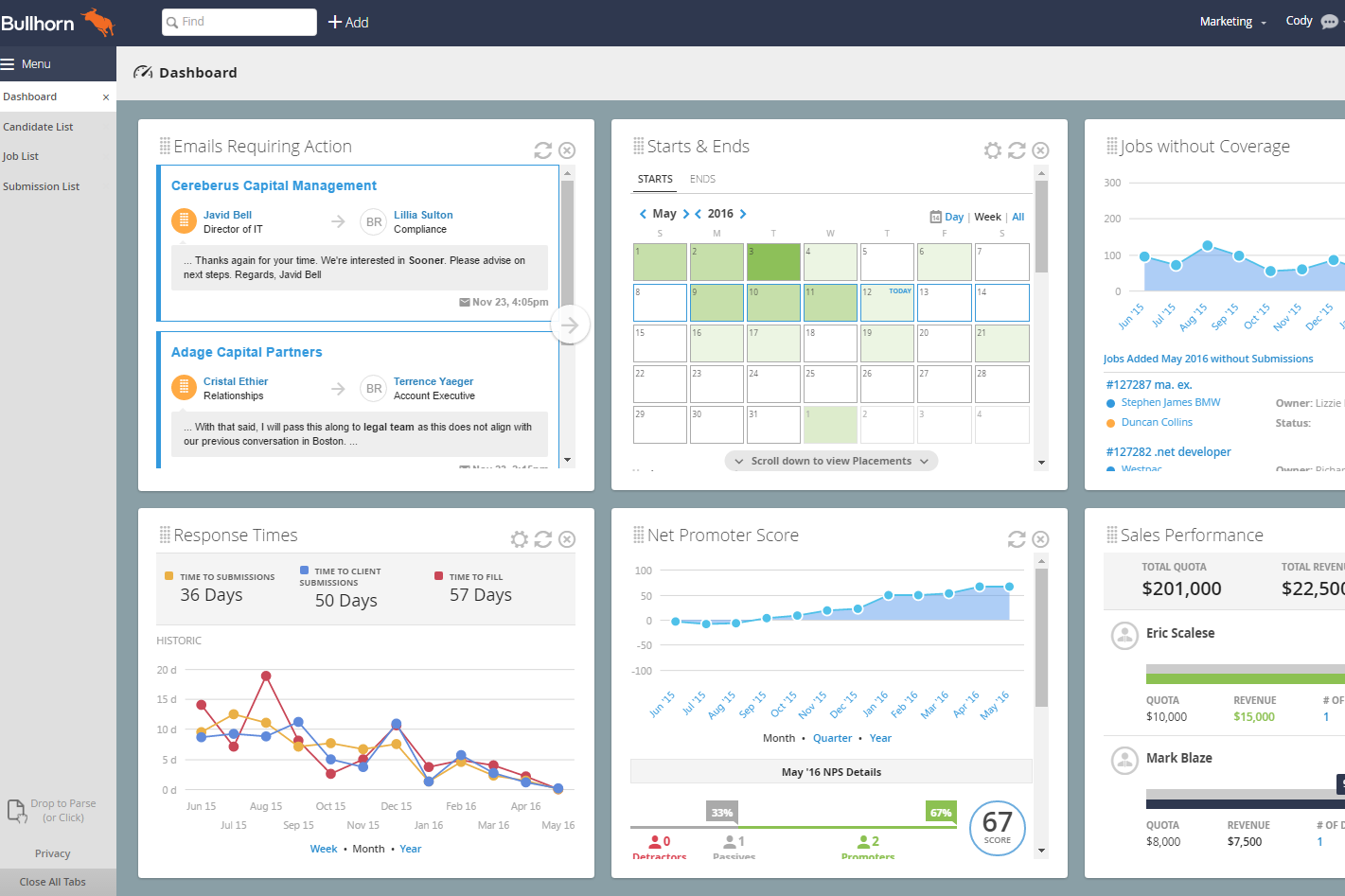This screenshot has height=896, width=1345.
Task: Switch calendar to Week view
Action: point(987,217)
